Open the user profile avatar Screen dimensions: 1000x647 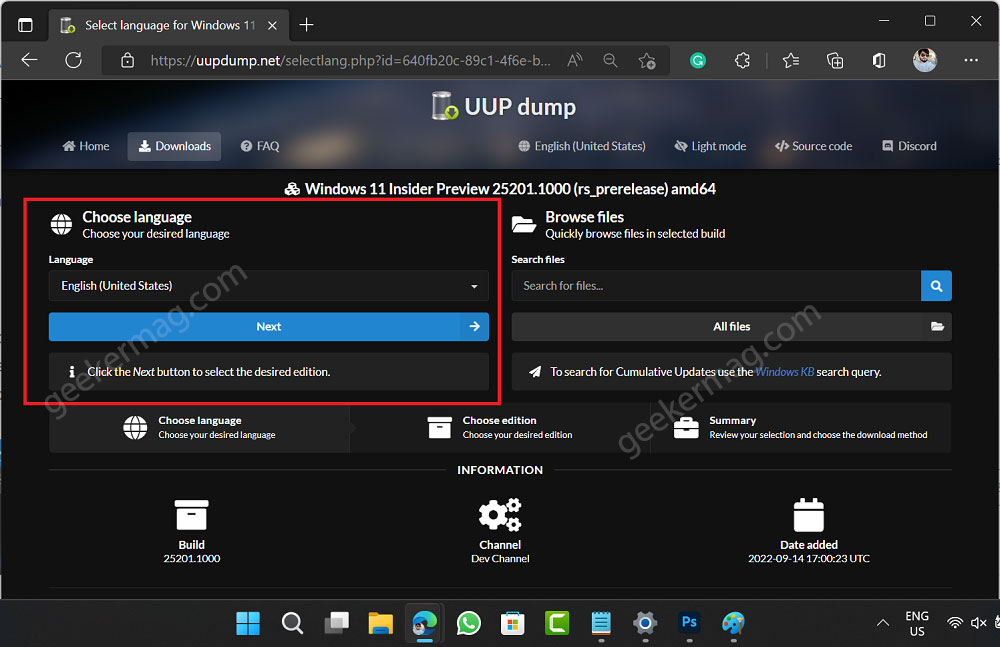click(924, 61)
